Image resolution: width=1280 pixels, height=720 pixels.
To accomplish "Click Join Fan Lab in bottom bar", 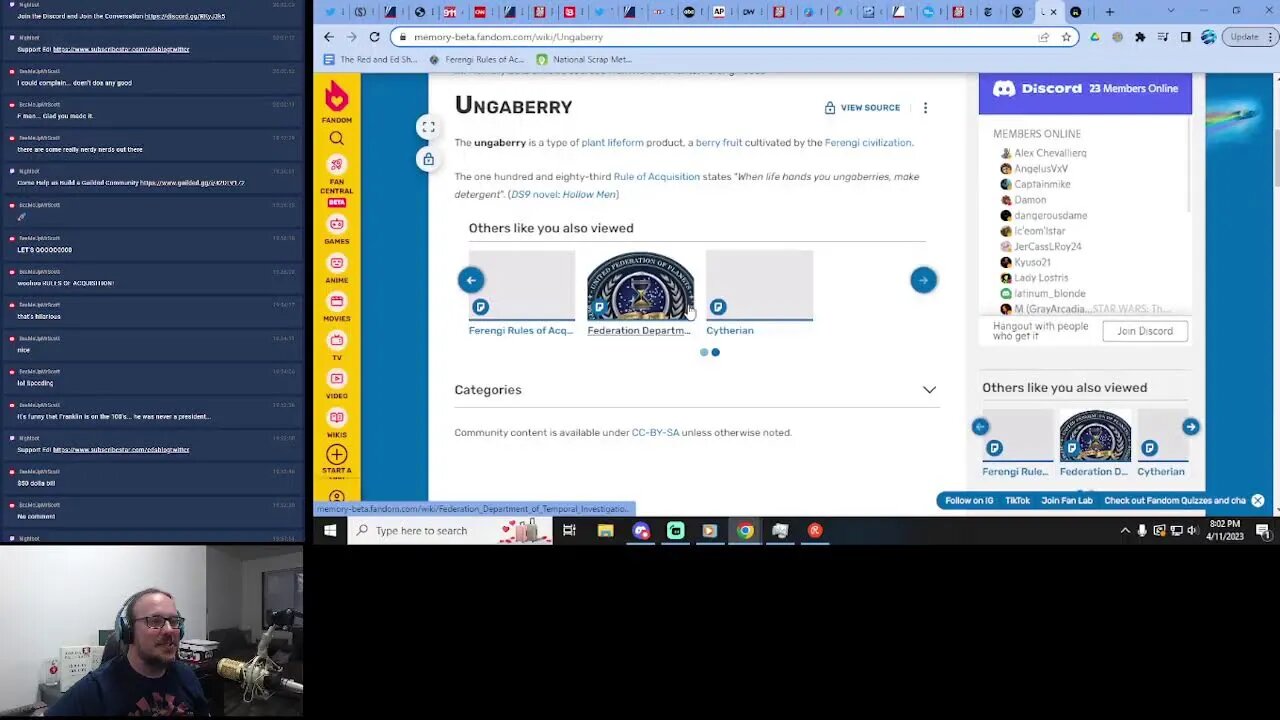I will click(x=1067, y=501).
